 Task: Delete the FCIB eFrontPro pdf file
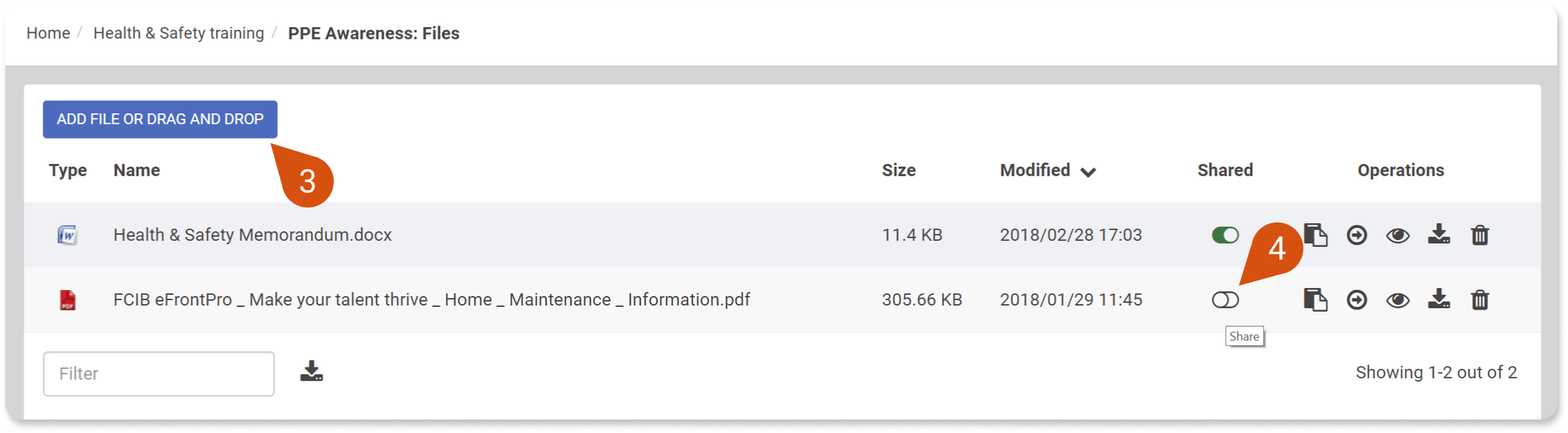[1480, 299]
